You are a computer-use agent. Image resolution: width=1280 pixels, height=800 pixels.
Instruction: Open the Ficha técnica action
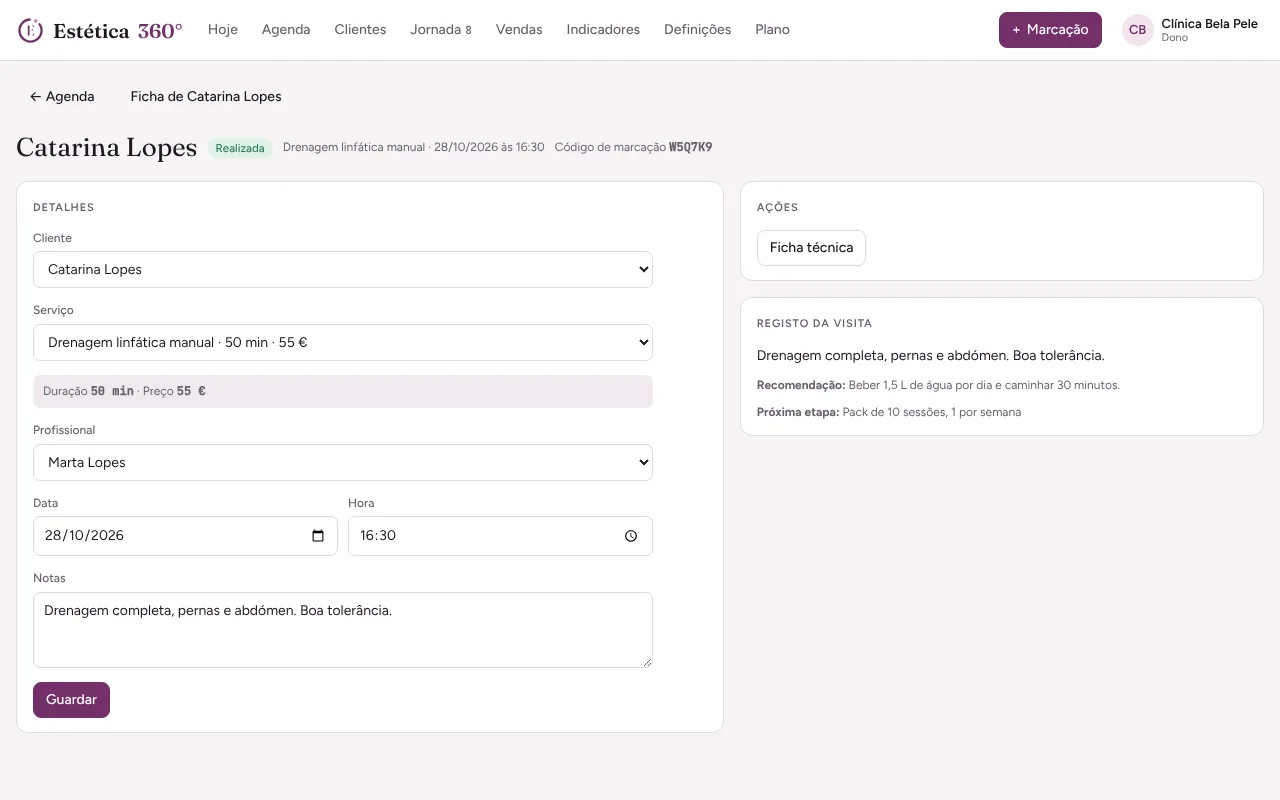(811, 248)
